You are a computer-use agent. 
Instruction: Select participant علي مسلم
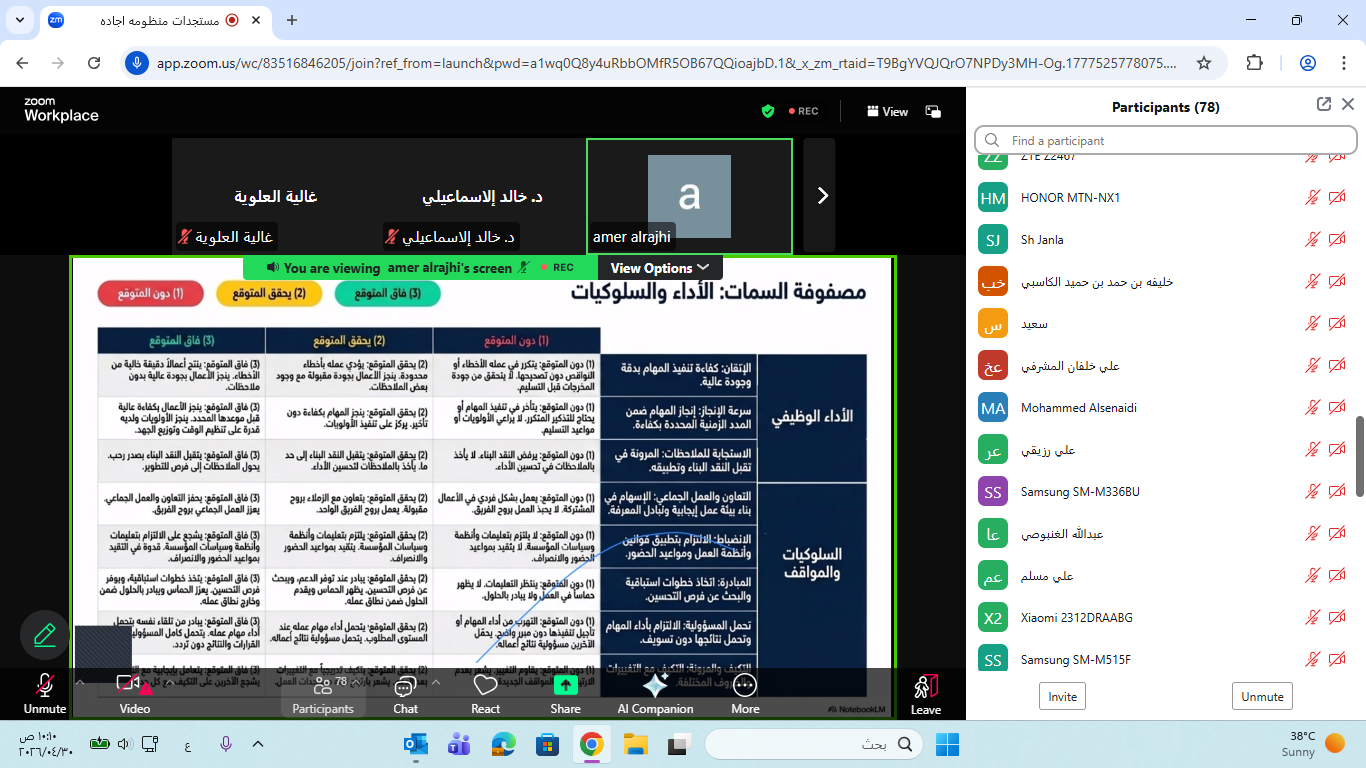pyautogui.click(x=1164, y=576)
